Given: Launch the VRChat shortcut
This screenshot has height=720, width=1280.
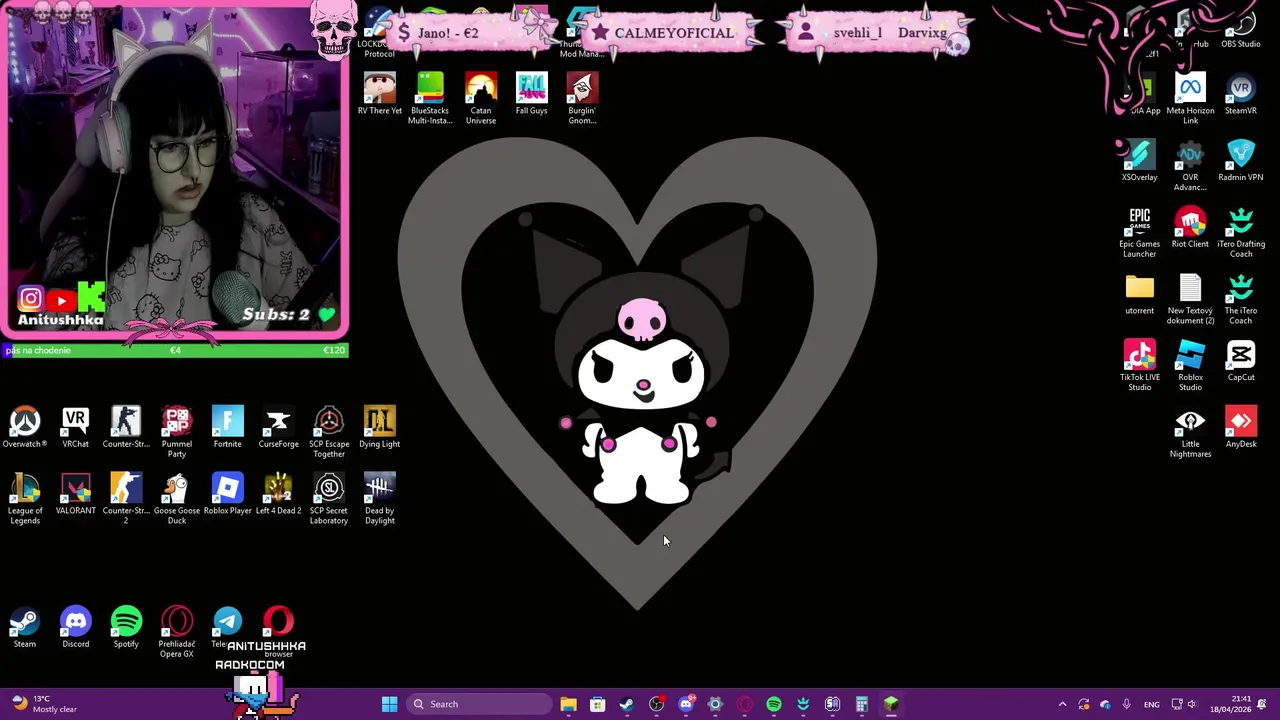Looking at the screenshot, I should coord(75,427).
